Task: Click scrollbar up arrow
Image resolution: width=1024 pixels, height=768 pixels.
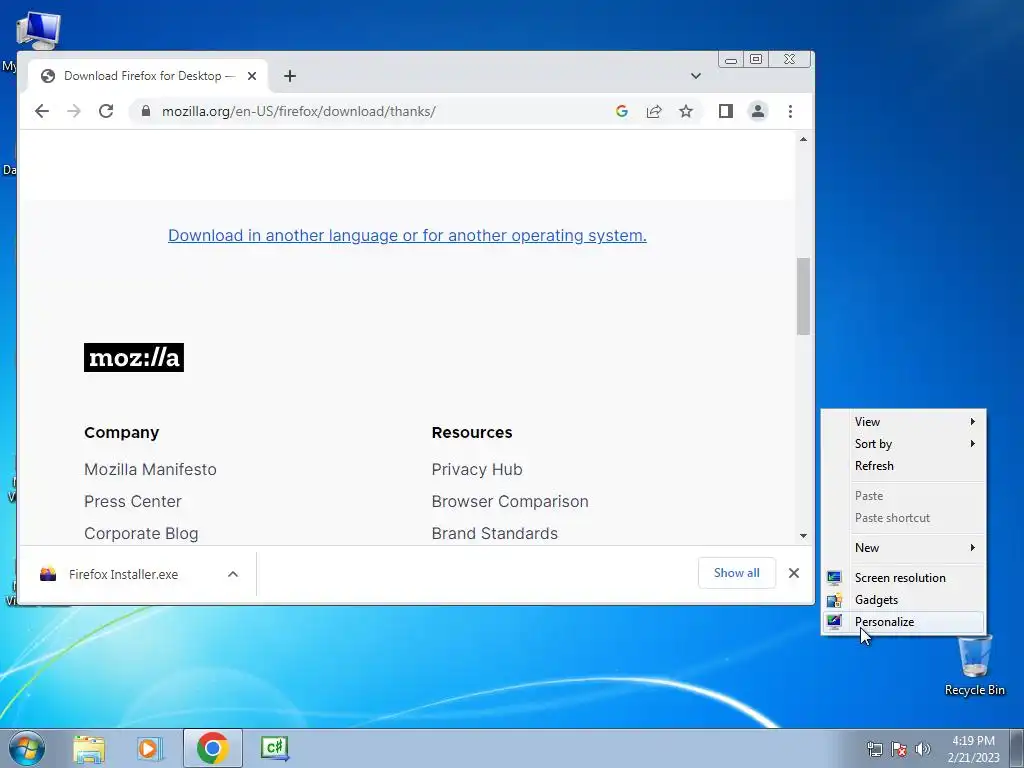Action: click(x=803, y=139)
